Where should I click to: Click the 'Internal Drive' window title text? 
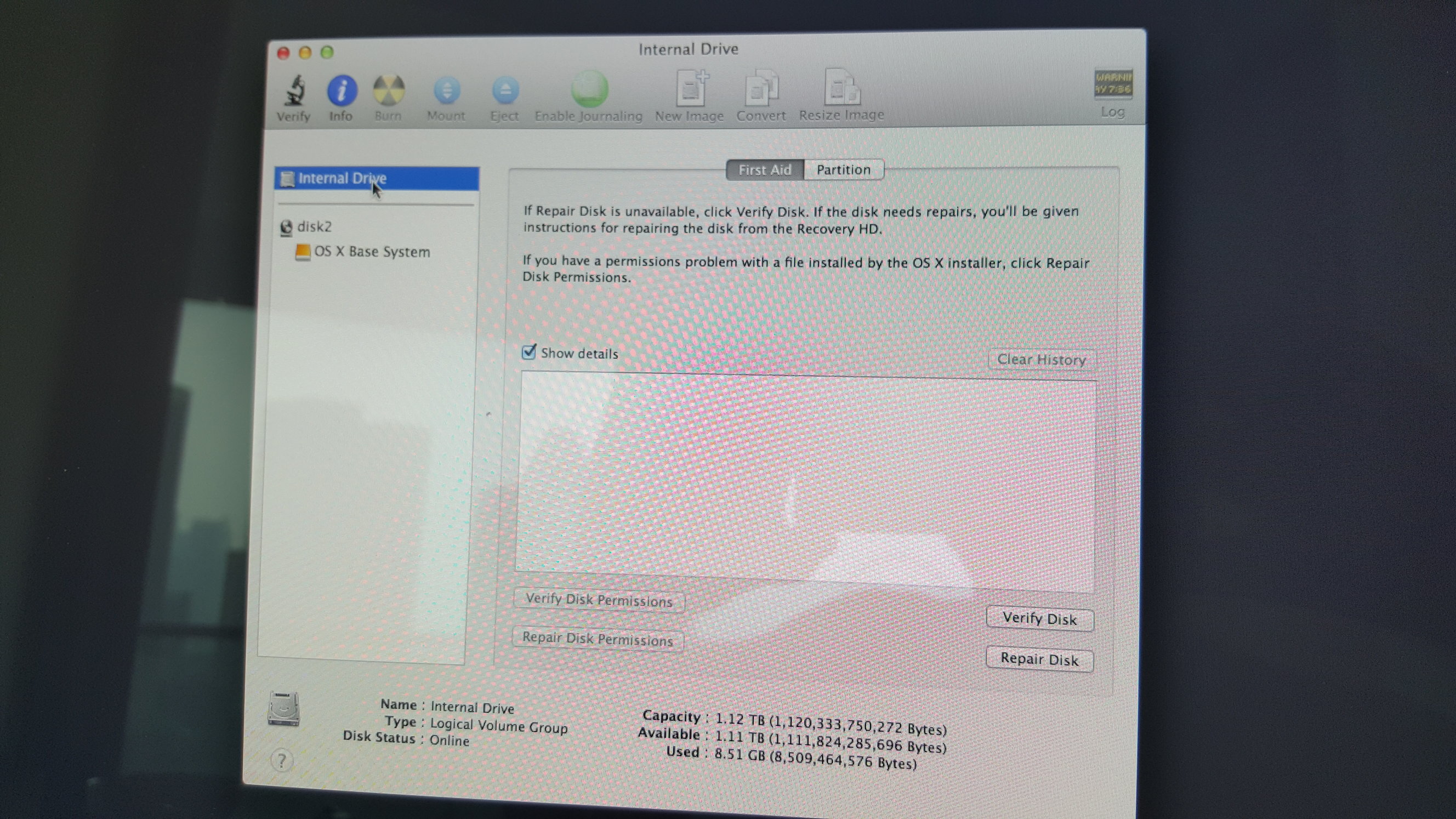click(x=689, y=49)
